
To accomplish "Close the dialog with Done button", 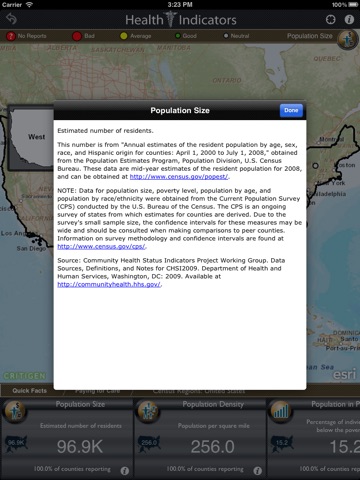I will (291, 110).
